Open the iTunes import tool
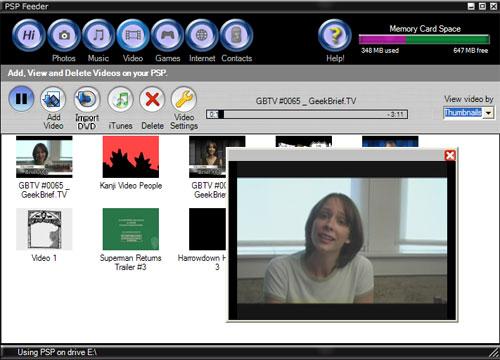The width and height of the screenshot is (500, 360). pos(120,99)
